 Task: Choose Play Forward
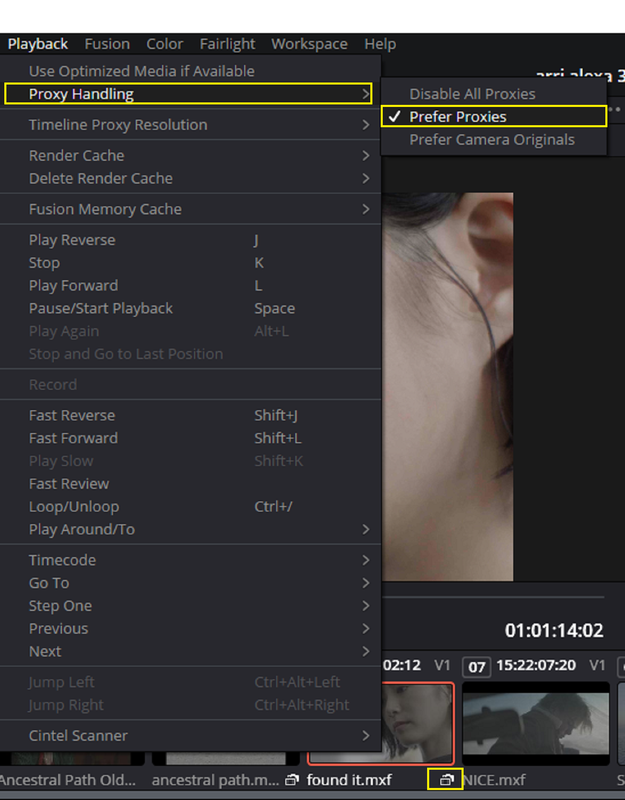click(x=190, y=285)
